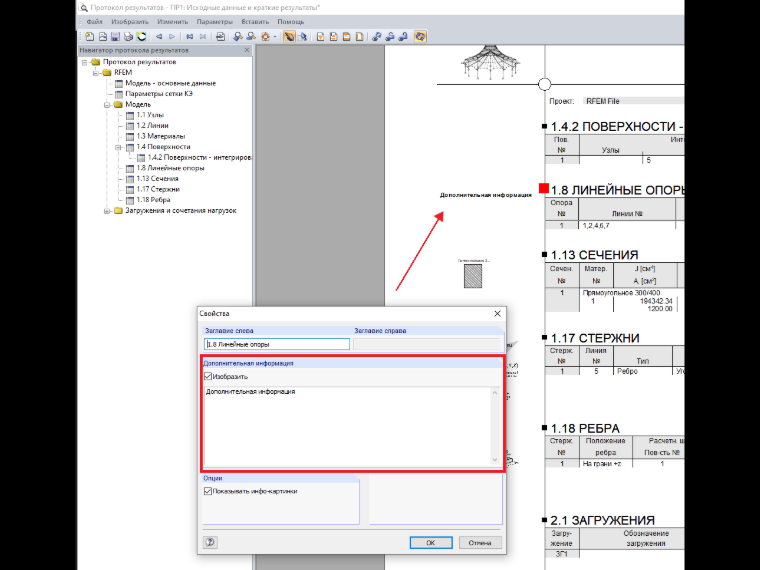Click the 1.8 ЛИНЕЙНЫЕ ОПОРЫ heading on page
Viewport: 760px width, 570px height.
click(x=618, y=190)
